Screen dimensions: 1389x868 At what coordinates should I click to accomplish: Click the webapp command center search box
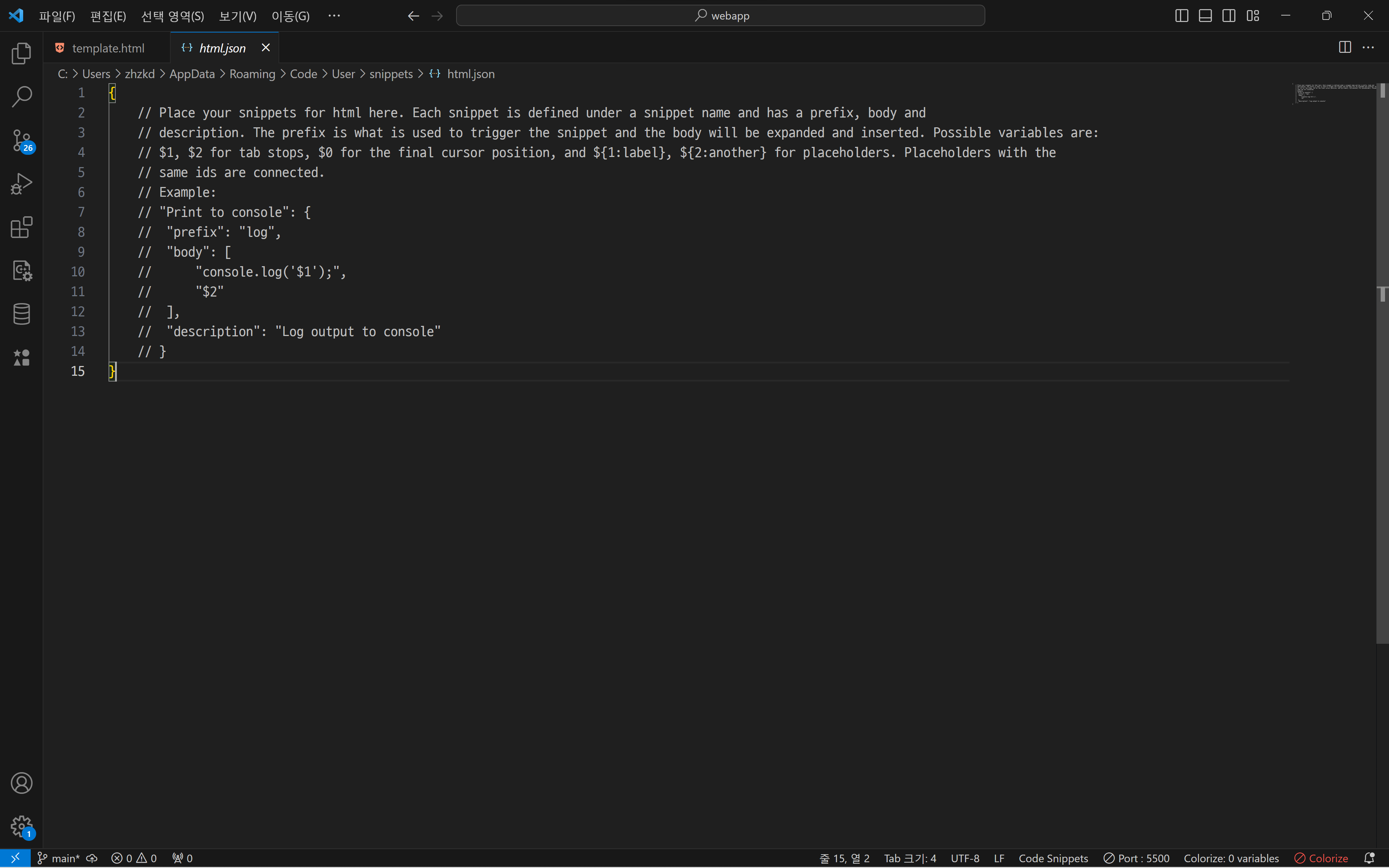coord(720,16)
